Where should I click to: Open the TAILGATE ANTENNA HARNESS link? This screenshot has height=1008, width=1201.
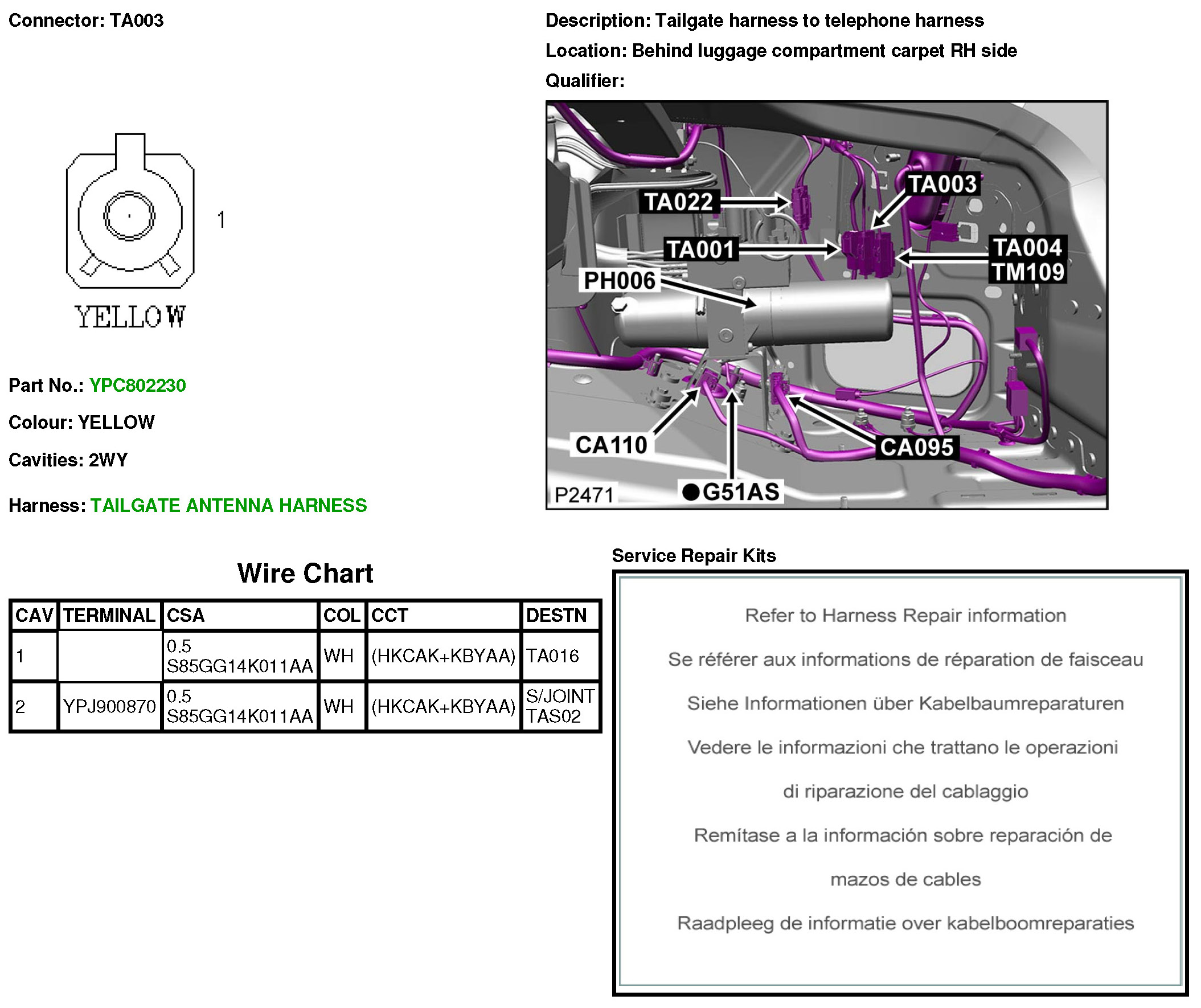point(228,506)
